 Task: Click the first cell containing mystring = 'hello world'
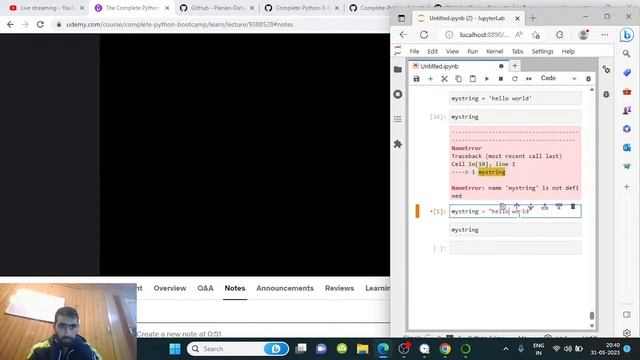click(515, 98)
